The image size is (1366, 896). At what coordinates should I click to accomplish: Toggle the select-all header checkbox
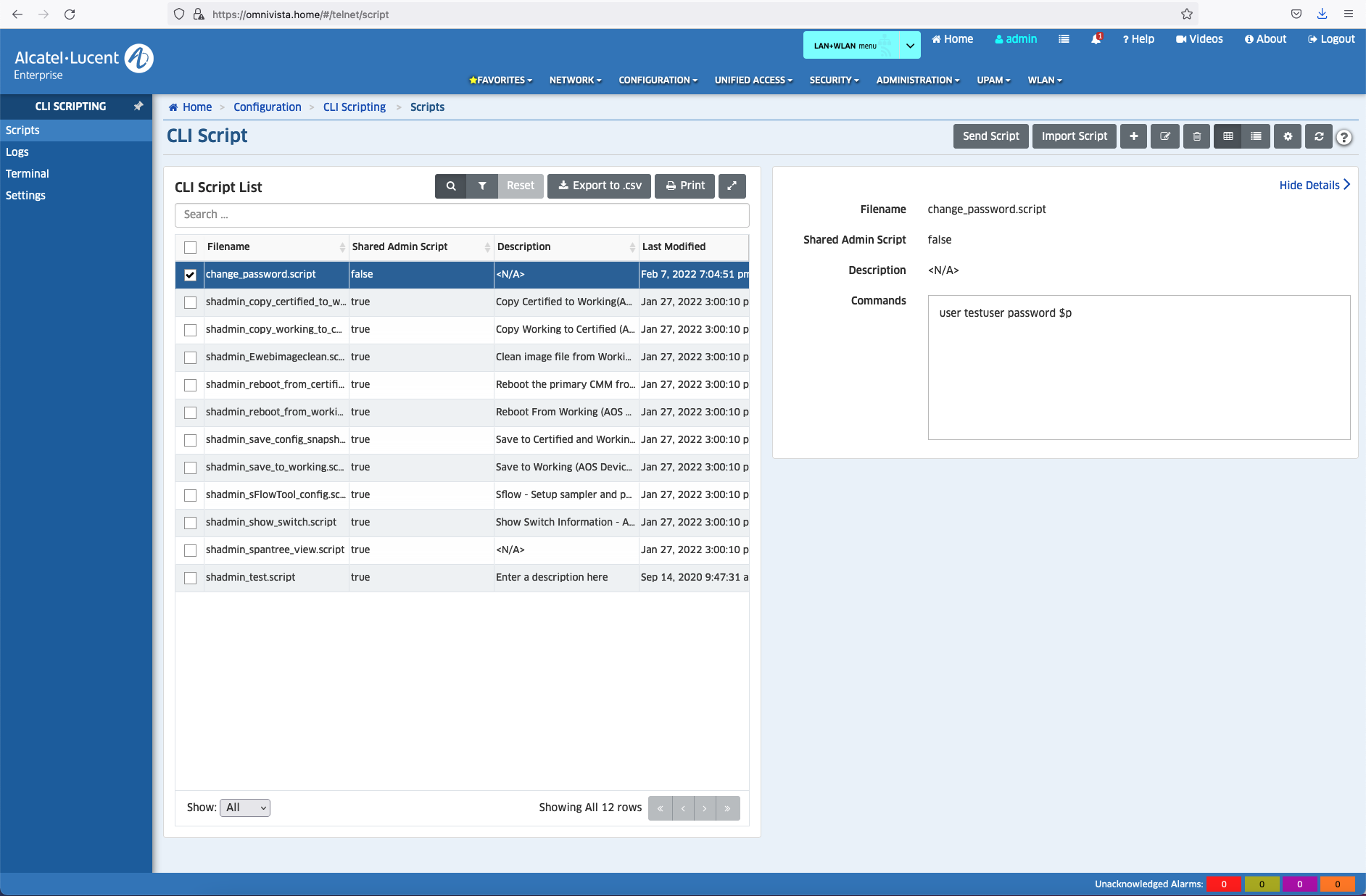click(190, 247)
